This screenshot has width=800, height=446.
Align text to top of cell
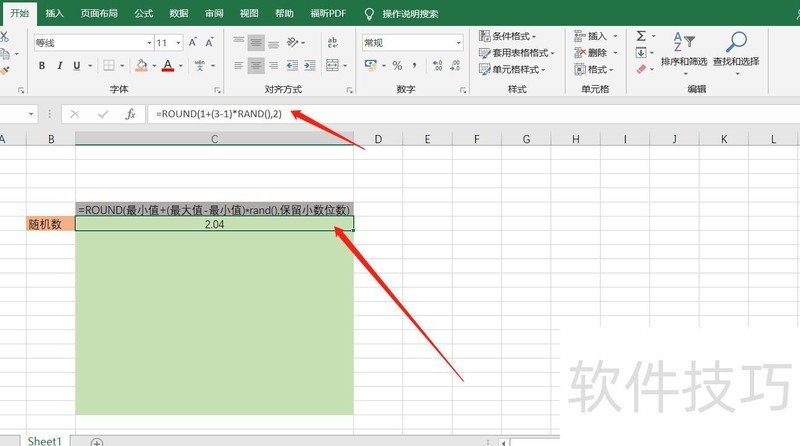coord(238,42)
